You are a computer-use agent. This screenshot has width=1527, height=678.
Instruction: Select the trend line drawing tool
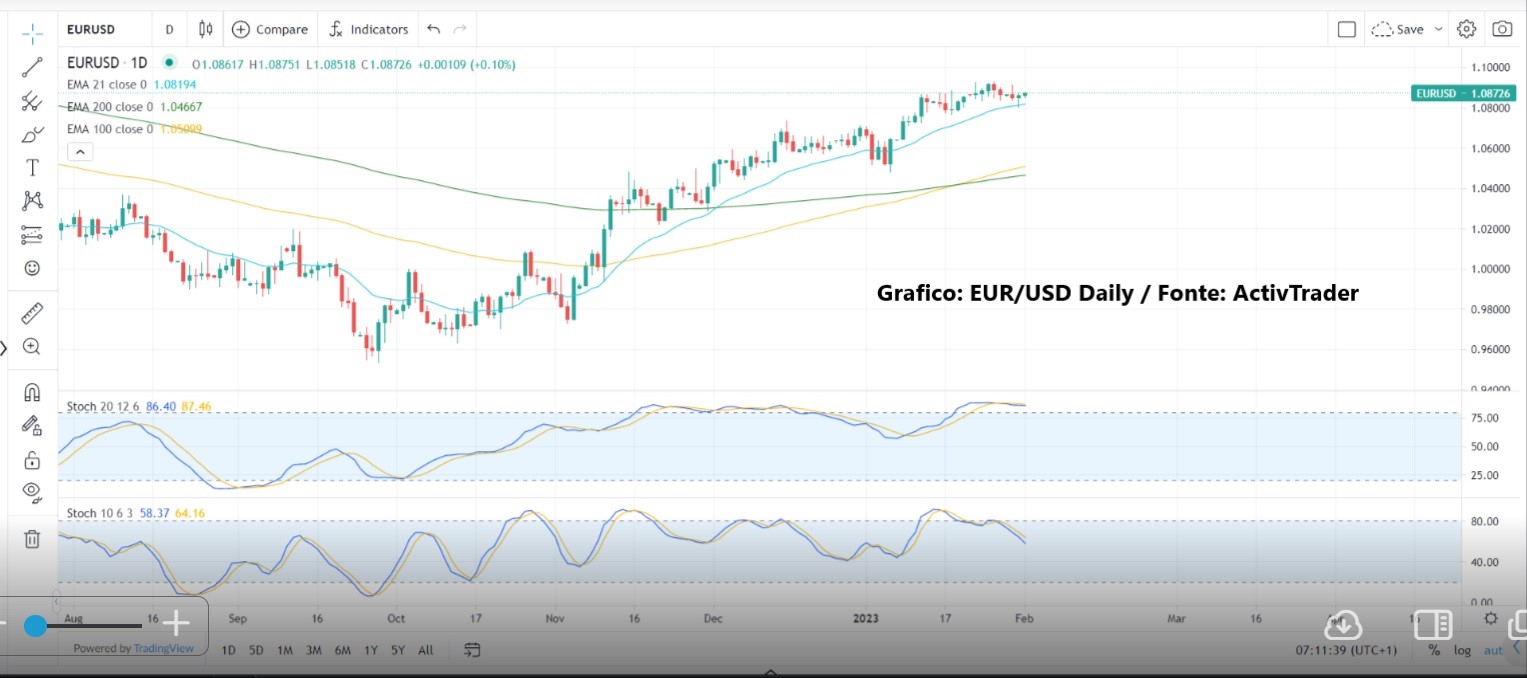coord(32,66)
